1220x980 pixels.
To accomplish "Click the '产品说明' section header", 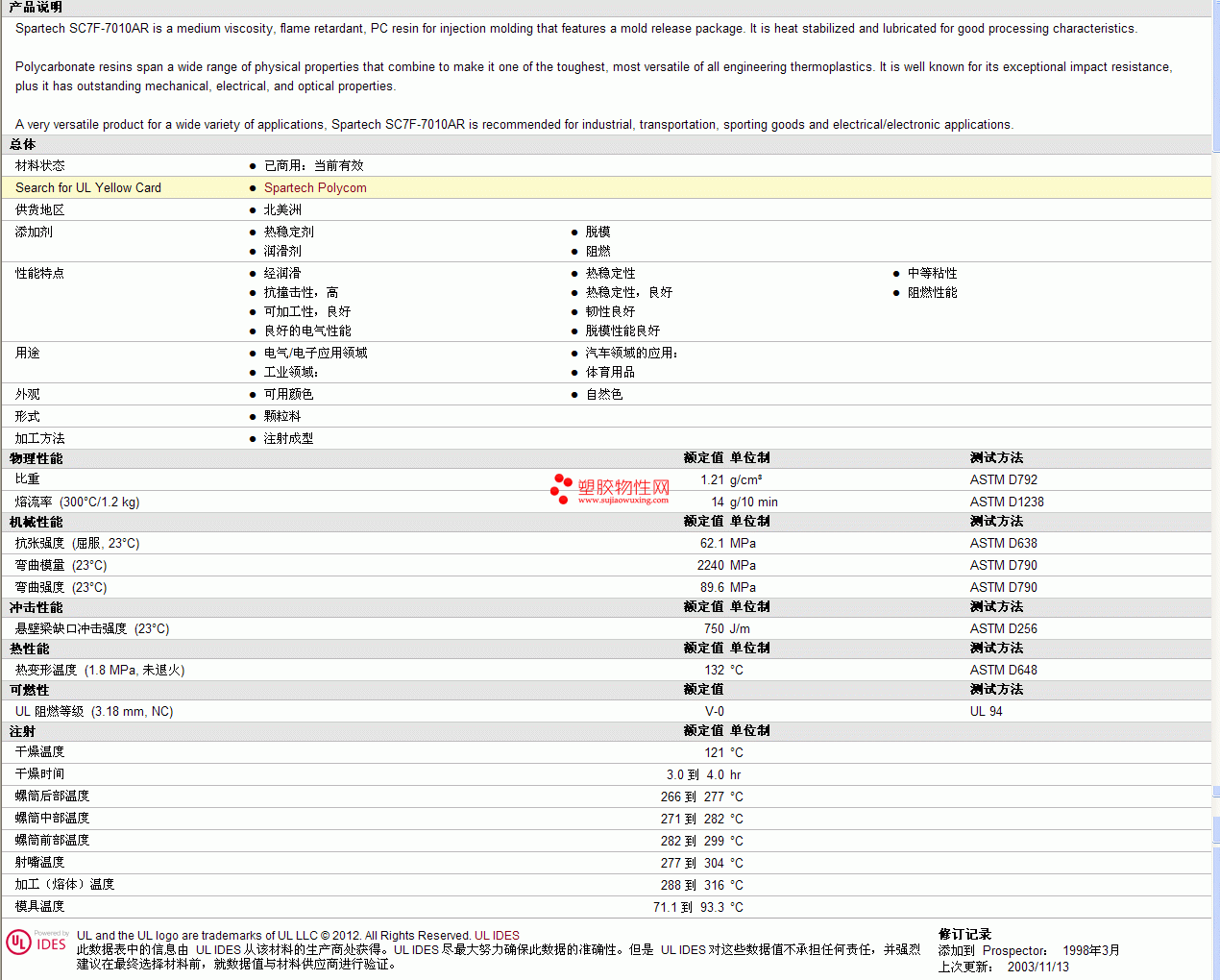I will (x=37, y=7).
